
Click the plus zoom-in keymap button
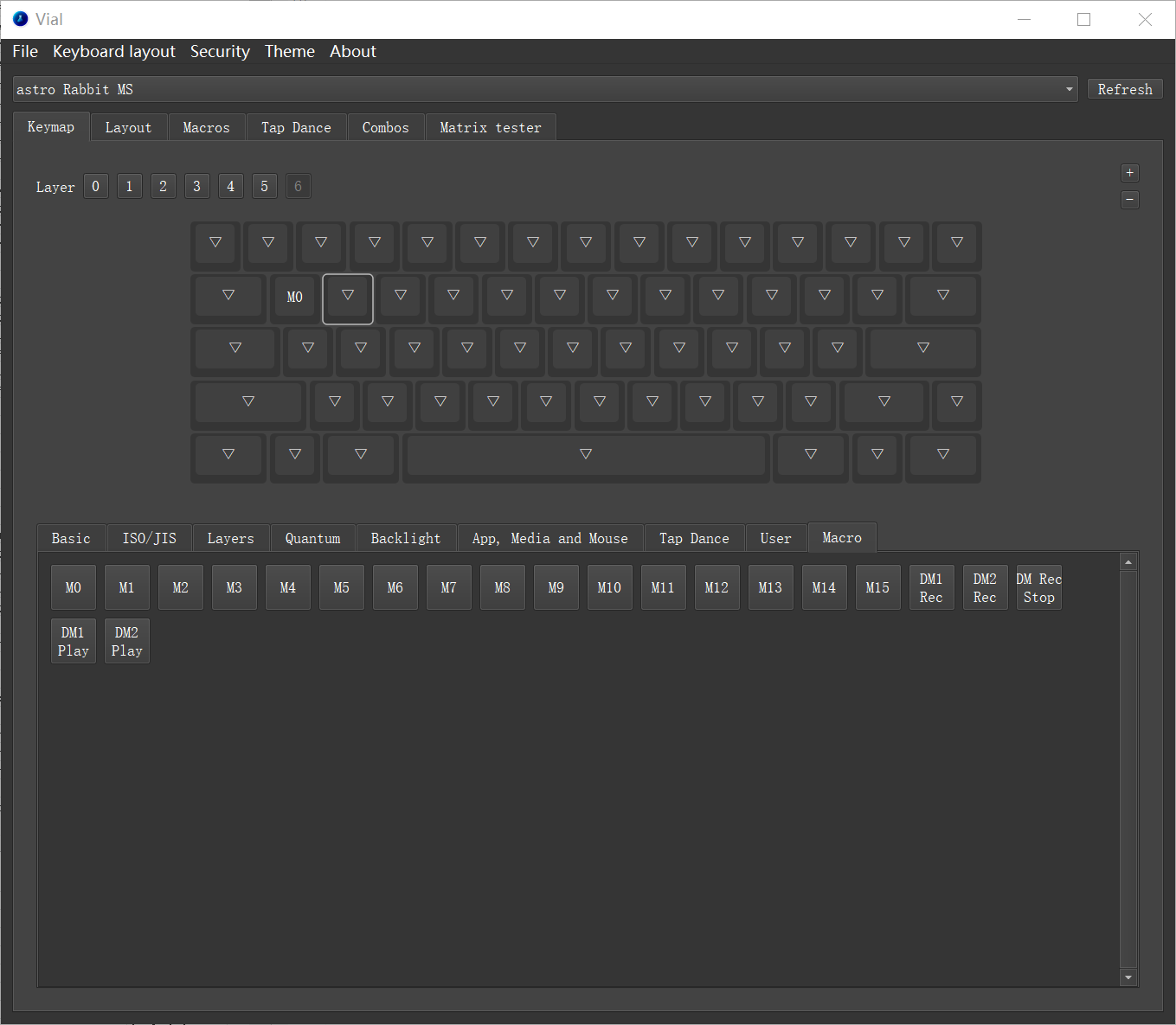(1129, 173)
